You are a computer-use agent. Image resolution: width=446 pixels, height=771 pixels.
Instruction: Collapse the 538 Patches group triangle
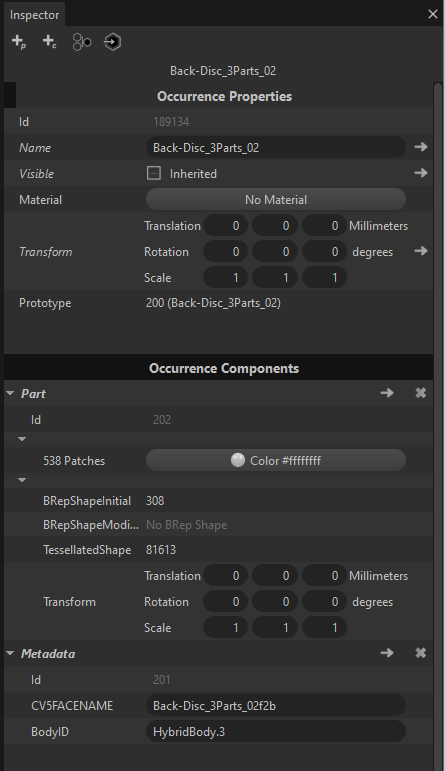22,439
